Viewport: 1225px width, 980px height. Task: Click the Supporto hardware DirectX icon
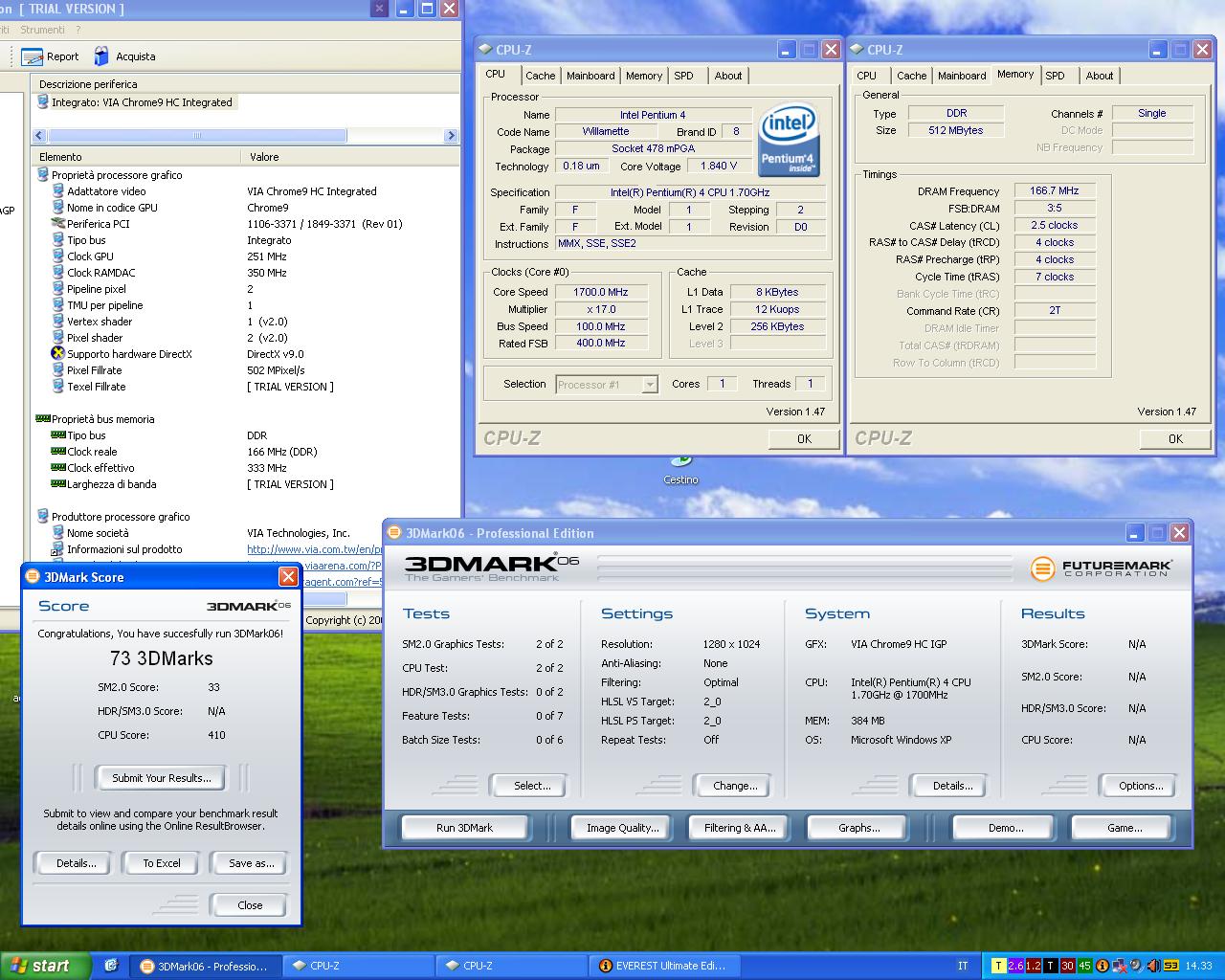coord(58,354)
